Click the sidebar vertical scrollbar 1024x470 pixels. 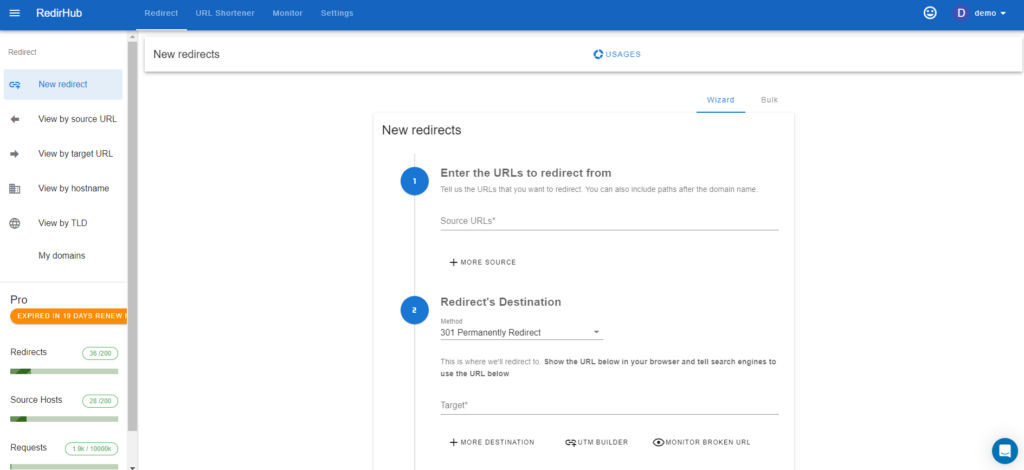click(133, 235)
